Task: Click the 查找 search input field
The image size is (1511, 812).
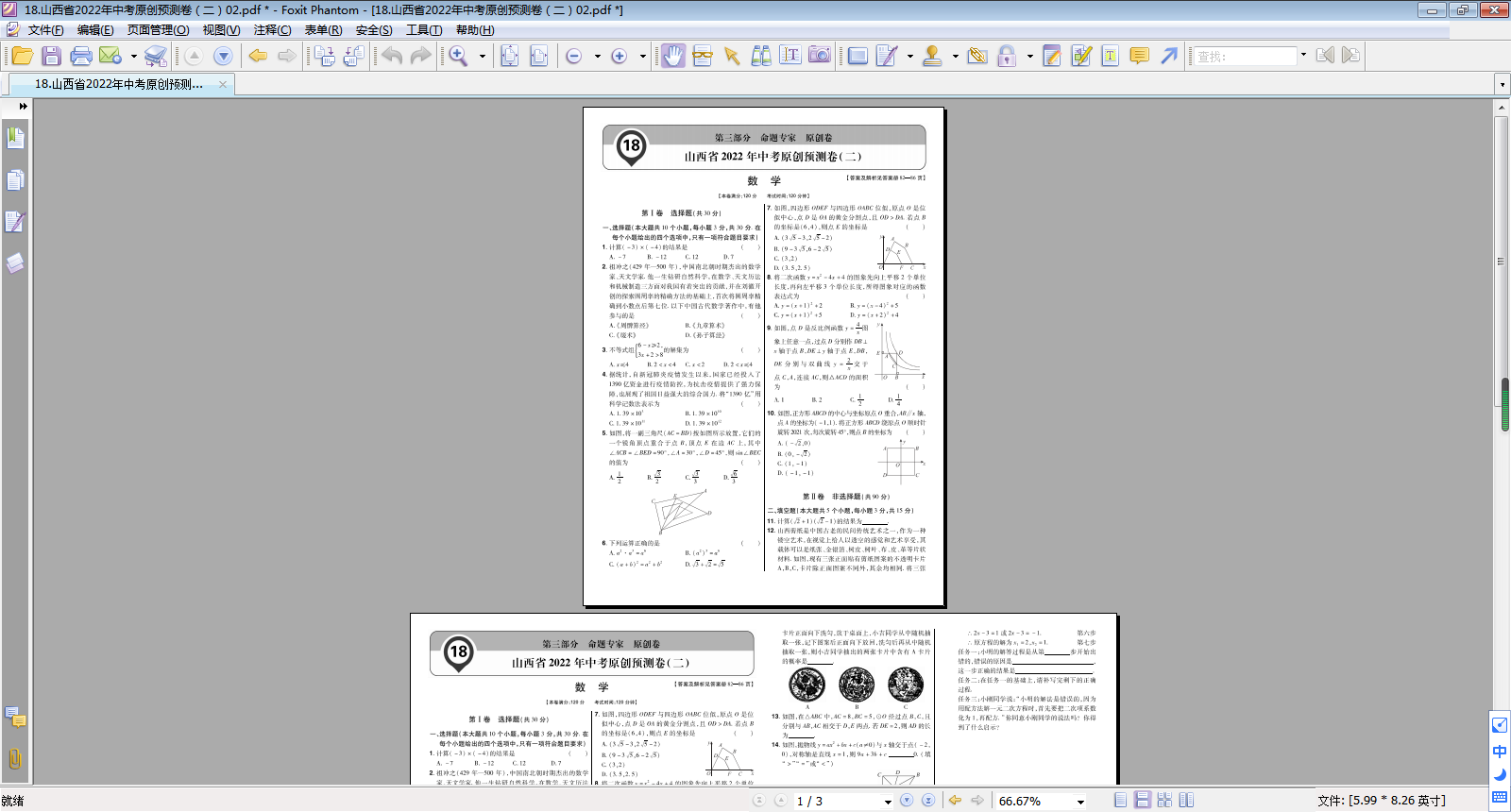Action: 1245,57
